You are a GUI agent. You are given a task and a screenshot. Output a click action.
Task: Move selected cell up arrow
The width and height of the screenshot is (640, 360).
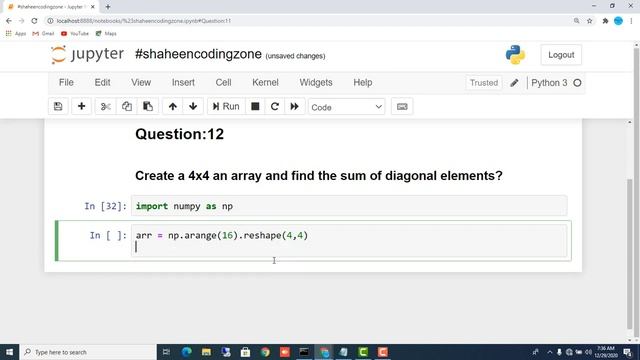[173, 107]
